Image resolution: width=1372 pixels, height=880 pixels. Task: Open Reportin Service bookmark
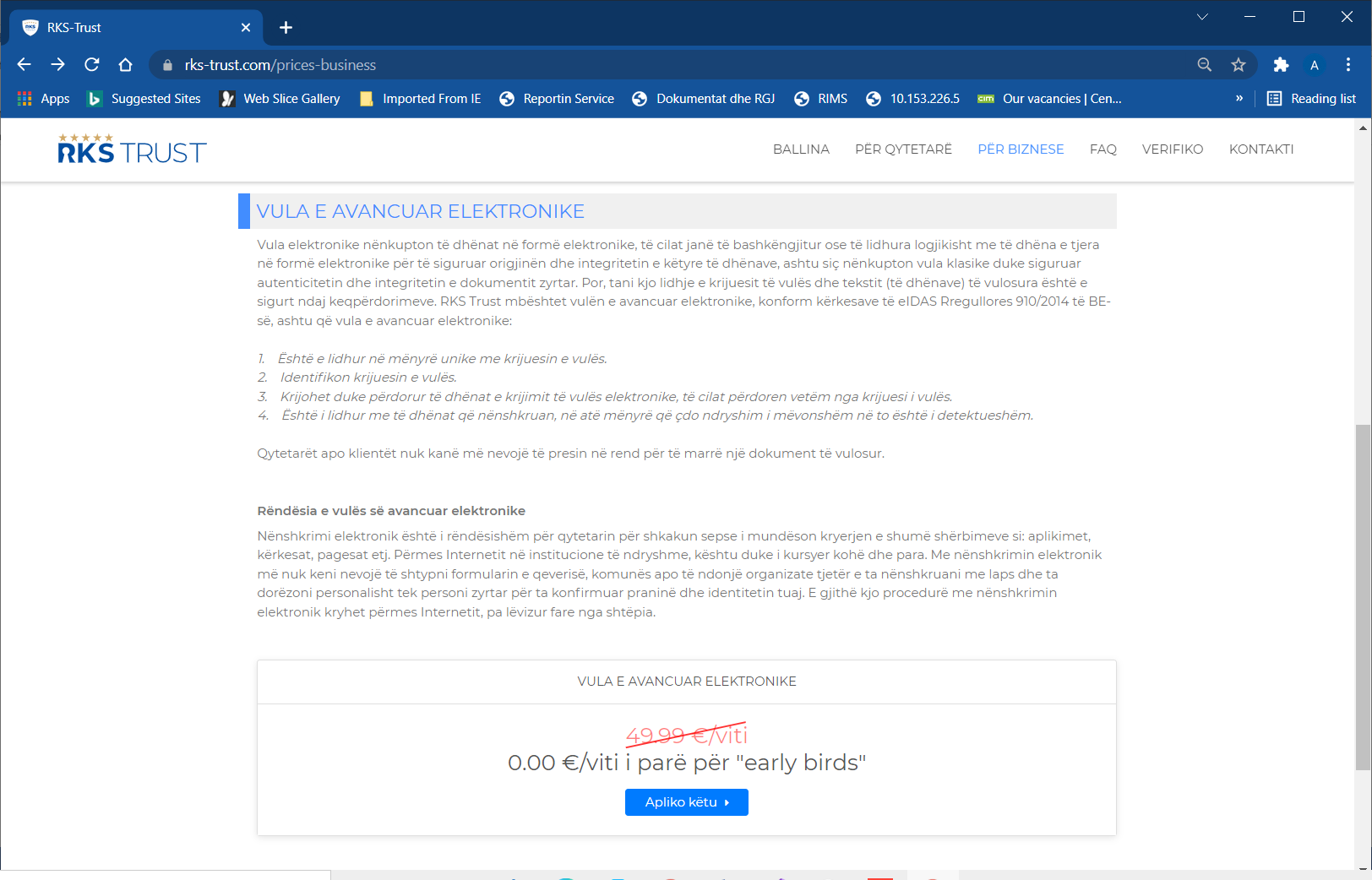pyautogui.click(x=557, y=99)
